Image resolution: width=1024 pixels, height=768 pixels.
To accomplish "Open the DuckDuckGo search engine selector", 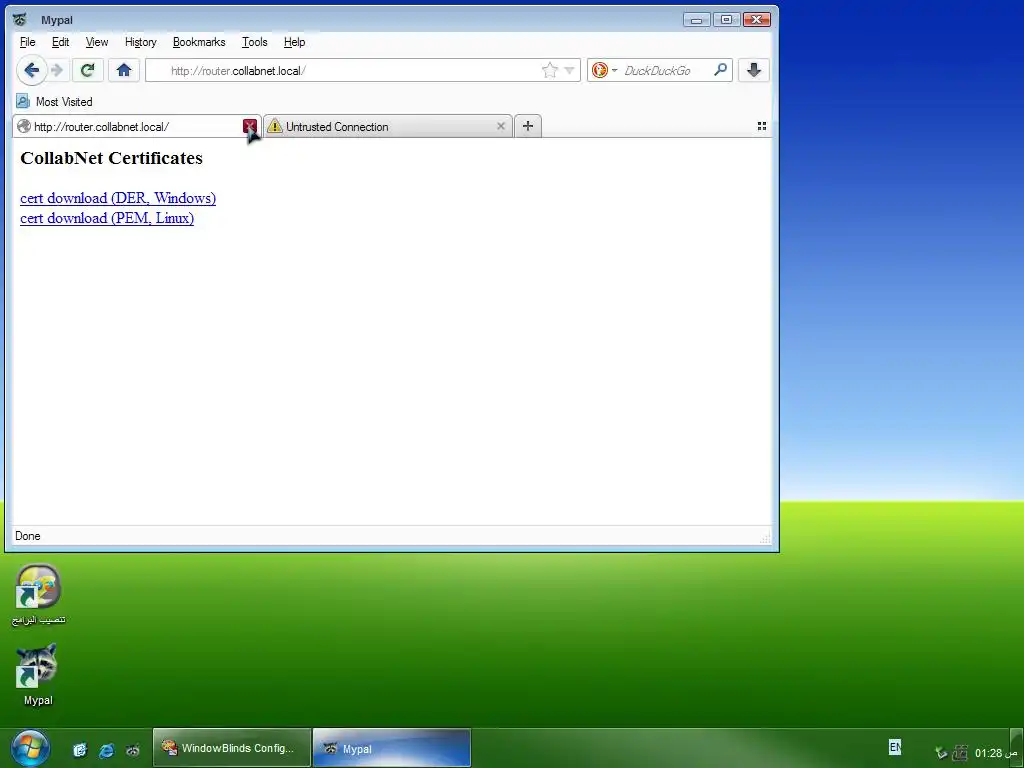I will click(604, 70).
